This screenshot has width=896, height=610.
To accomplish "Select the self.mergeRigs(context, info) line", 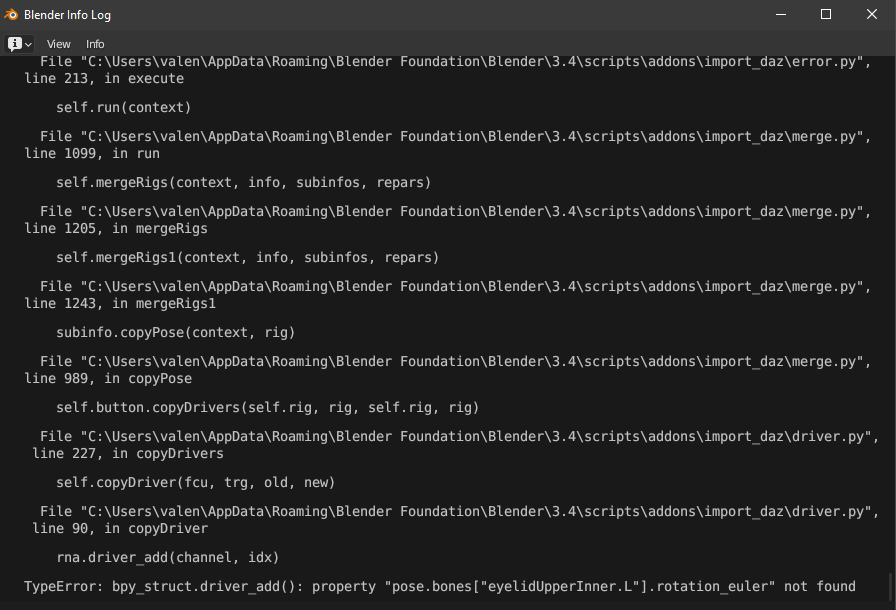I will (x=243, y=182).
